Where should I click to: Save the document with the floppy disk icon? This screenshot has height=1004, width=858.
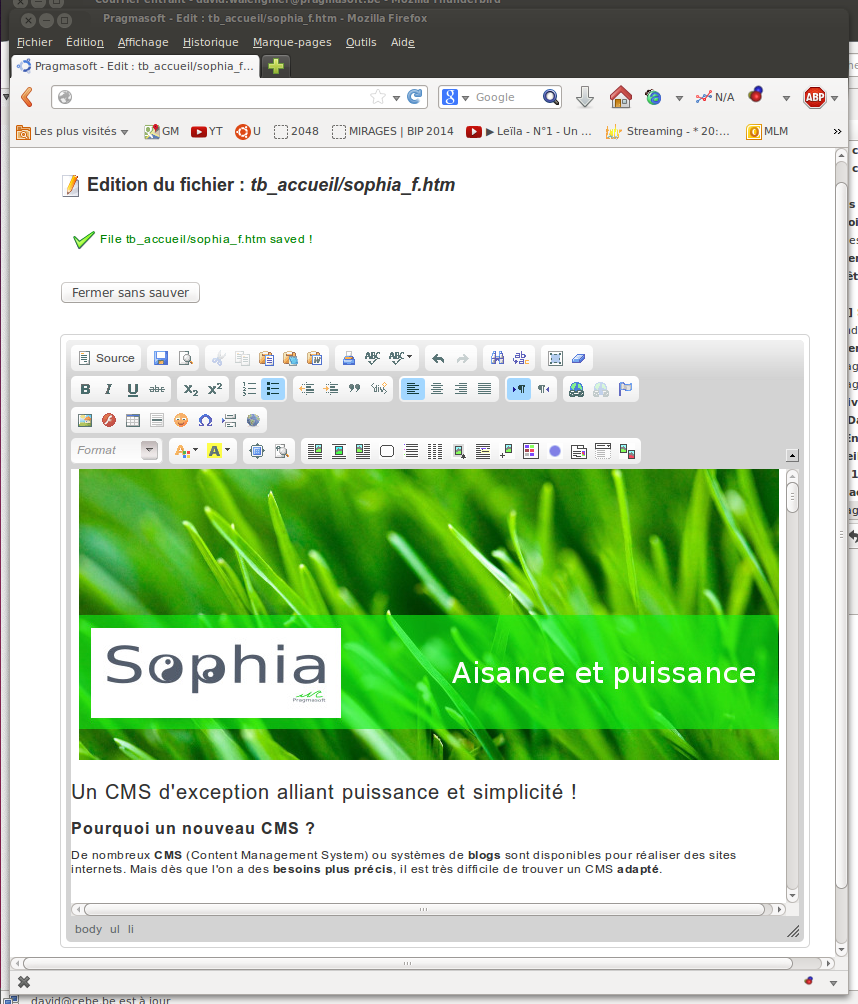click(x=161, y=358)
